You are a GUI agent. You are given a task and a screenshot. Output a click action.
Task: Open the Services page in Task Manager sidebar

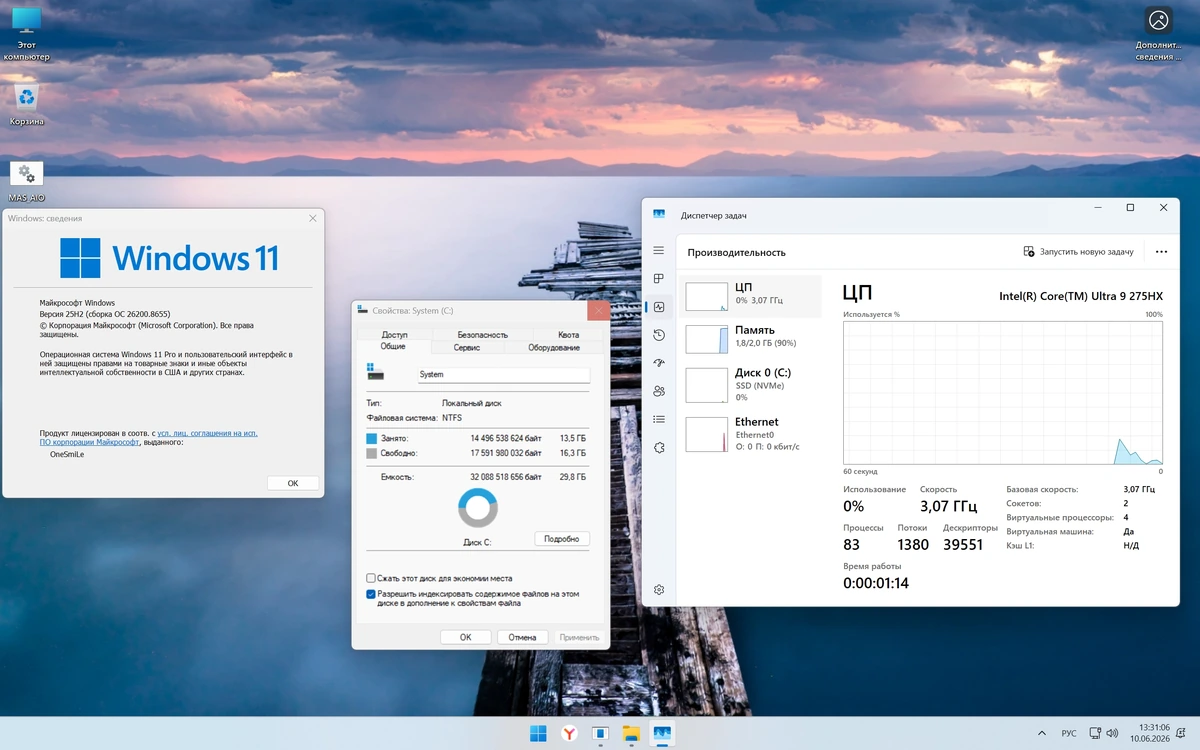659,447
